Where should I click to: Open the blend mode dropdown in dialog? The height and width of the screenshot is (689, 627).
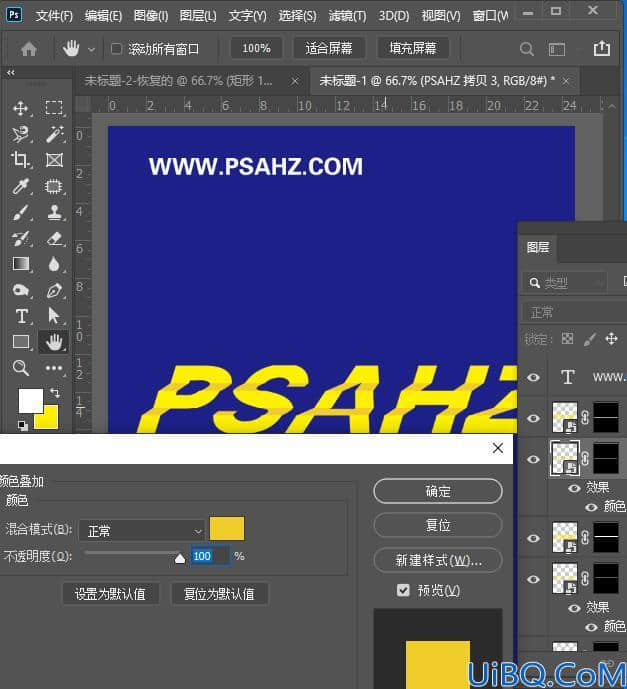click(x=142, y=531)
